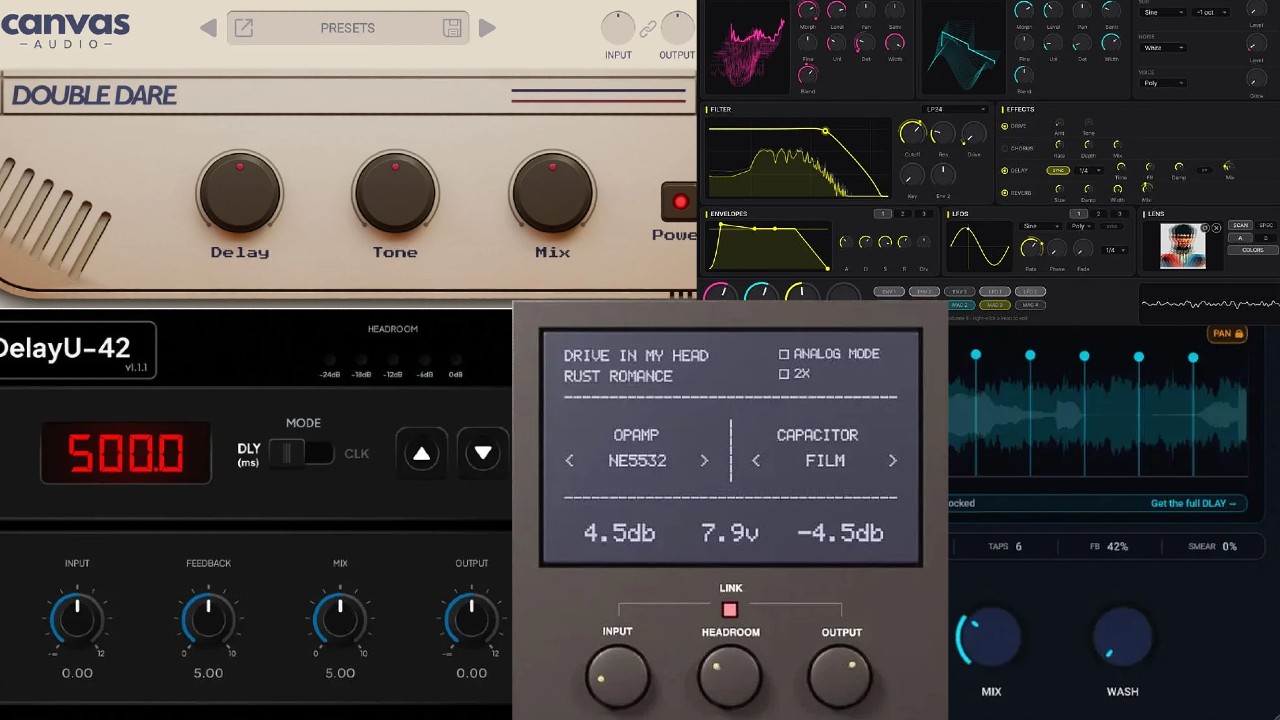This screenshot has width=1280, height=720.
Task: Click the LFO 1 modulation source button
Action: tap(994, 292)
